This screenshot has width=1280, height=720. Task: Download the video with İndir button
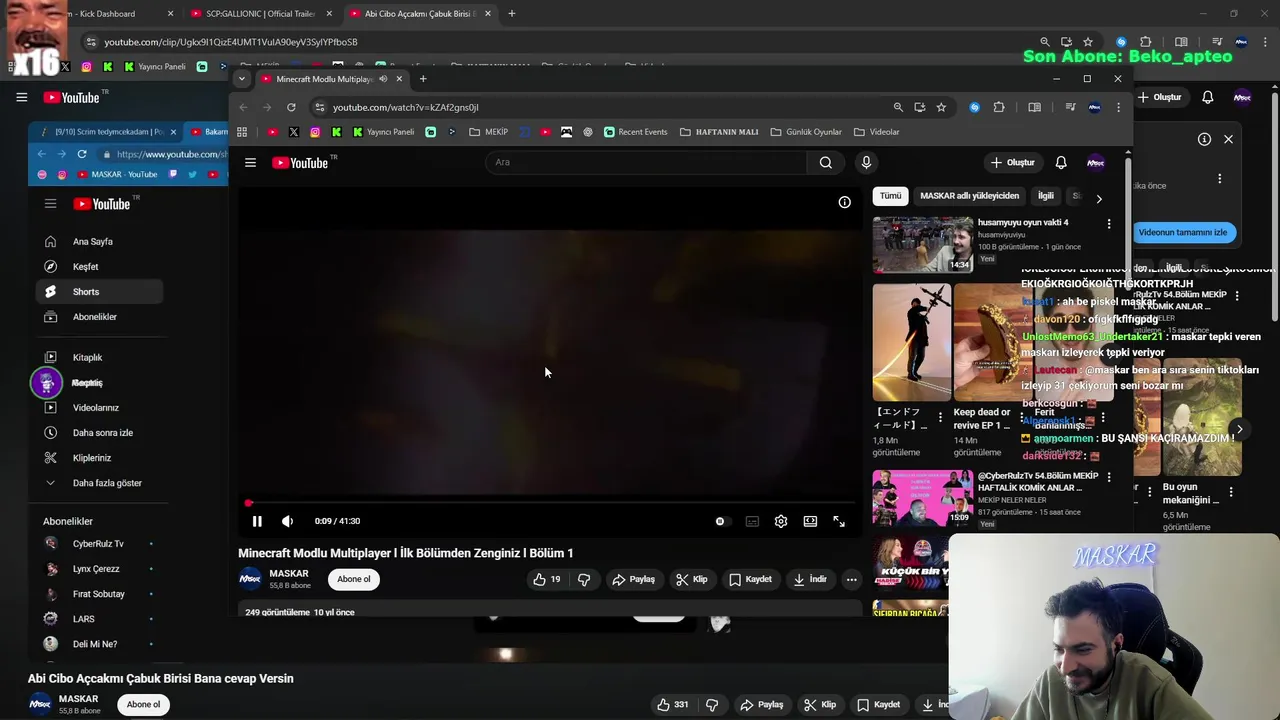click(810, 579)
